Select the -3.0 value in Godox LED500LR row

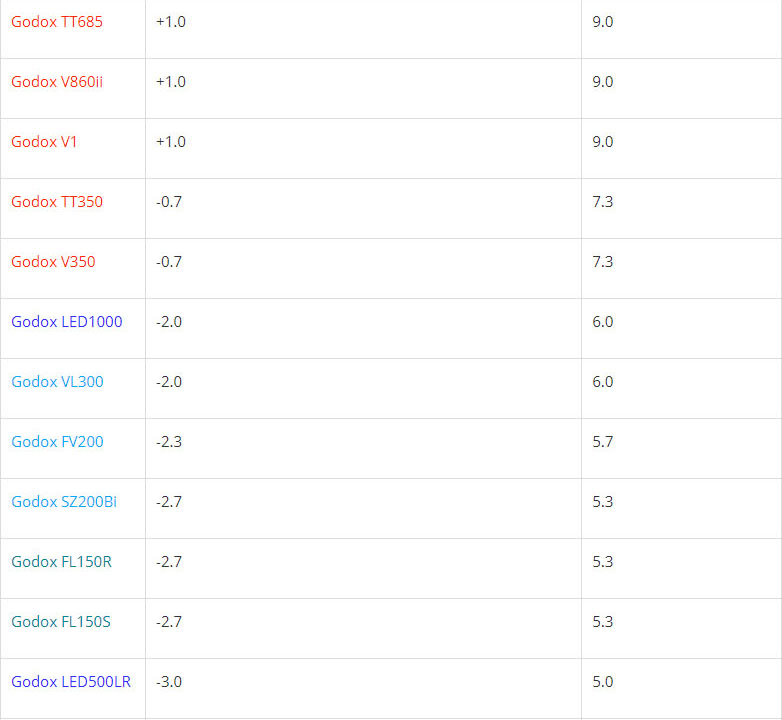[x=169, y=682]
